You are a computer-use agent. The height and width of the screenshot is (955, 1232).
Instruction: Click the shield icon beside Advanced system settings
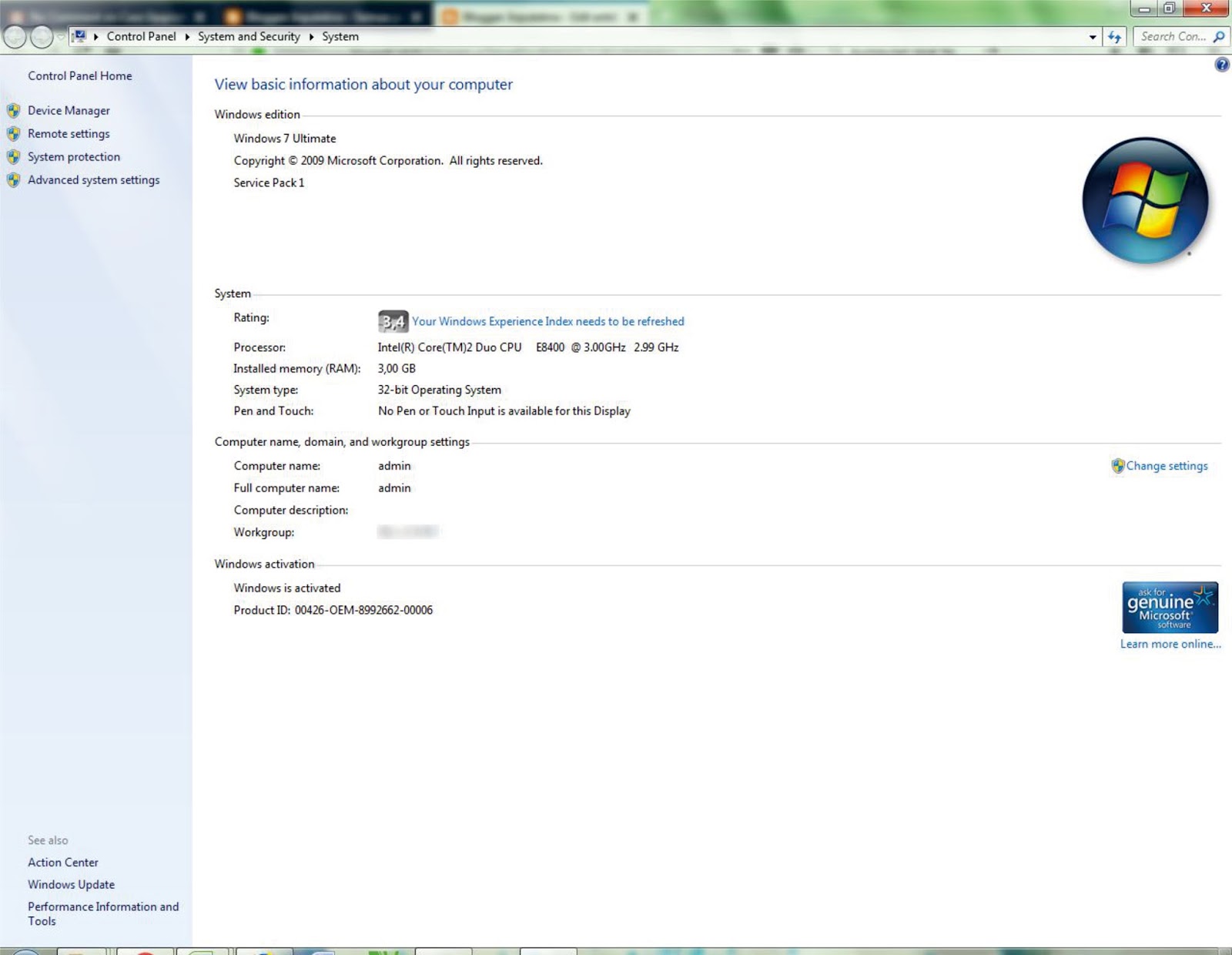(x=13, y=180)
